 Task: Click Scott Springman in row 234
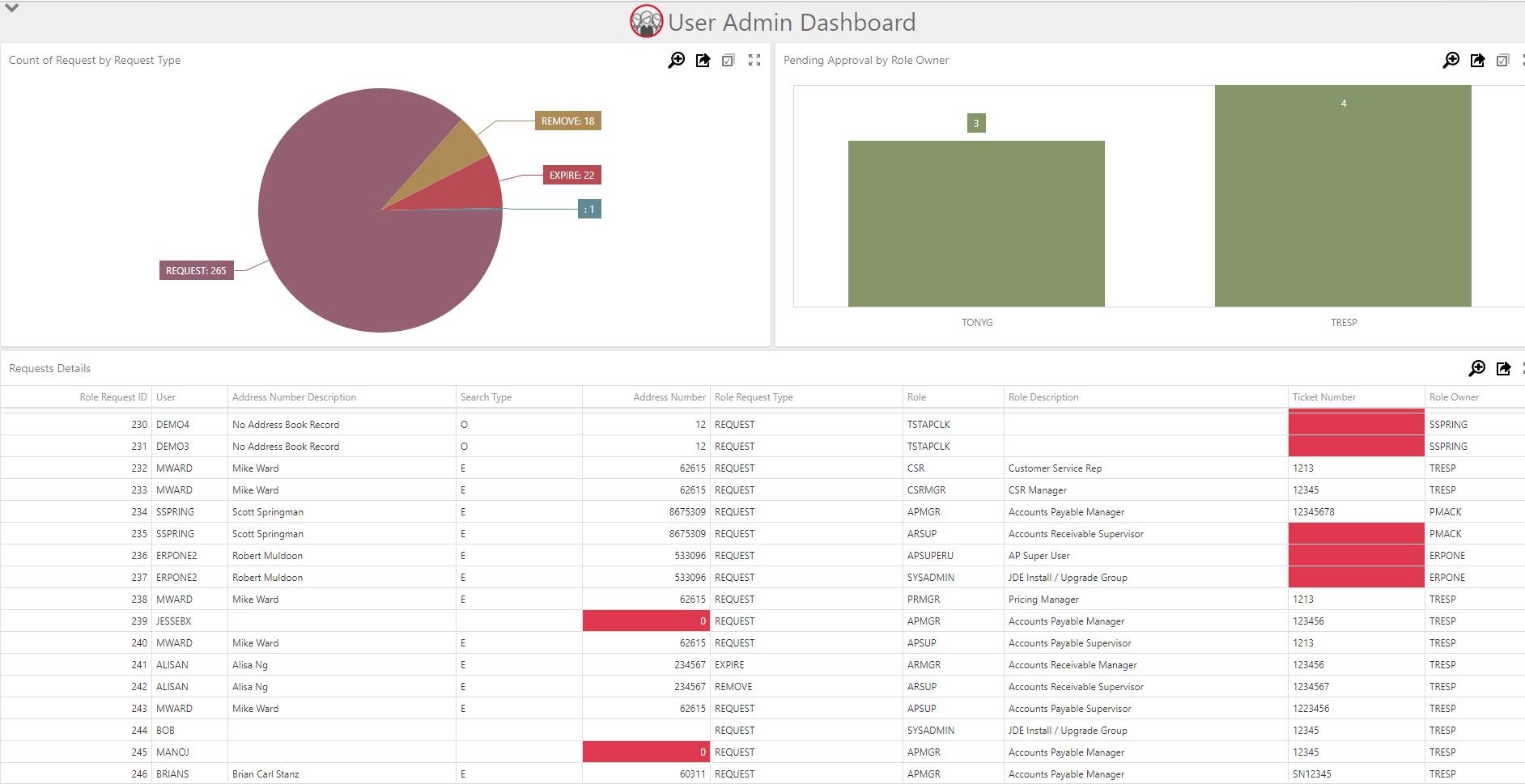pyautogui.click(x=267, y=511)
